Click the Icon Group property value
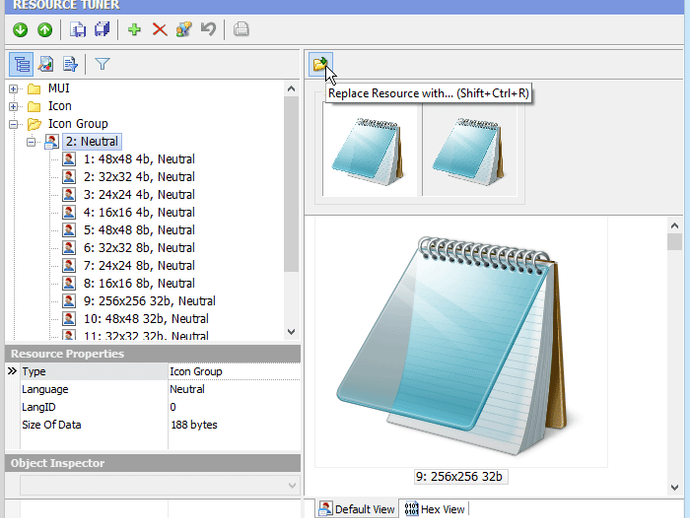This screenshot has width=690, height=518. (x=196, y=371)
